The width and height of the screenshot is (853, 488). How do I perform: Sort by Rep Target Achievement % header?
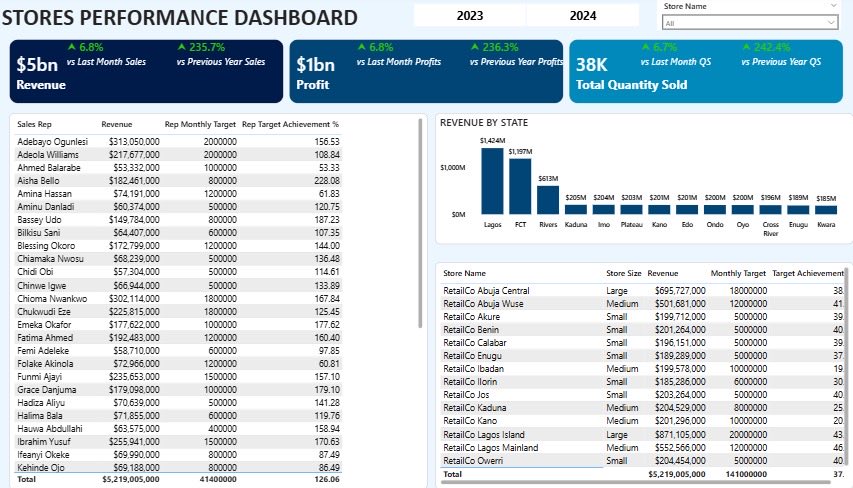(290, 124)
